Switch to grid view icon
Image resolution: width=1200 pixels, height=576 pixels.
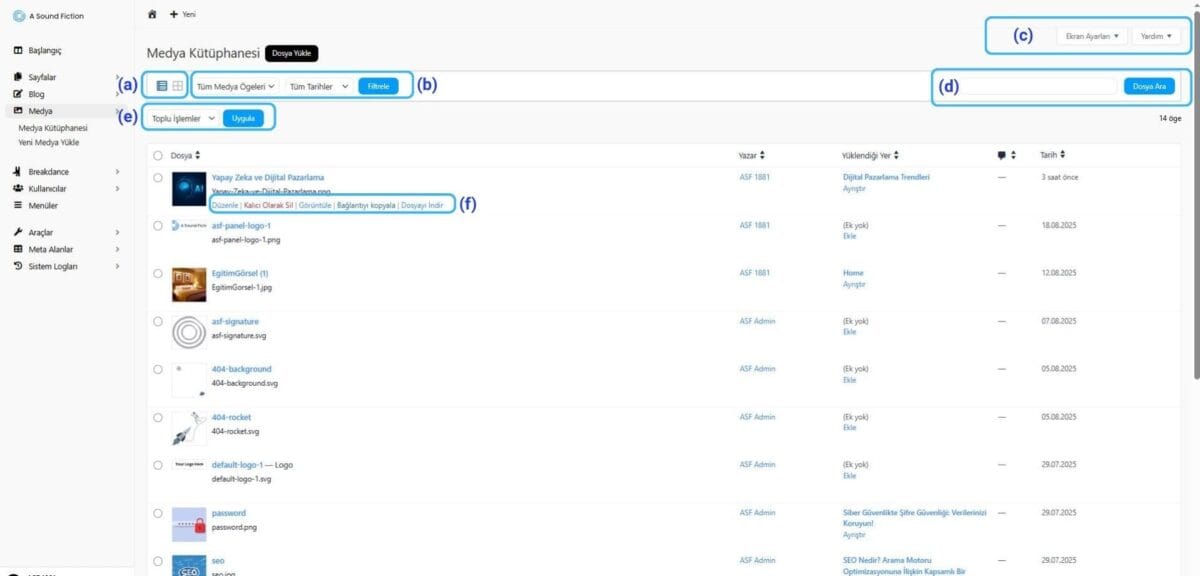(x=177, y=86)
